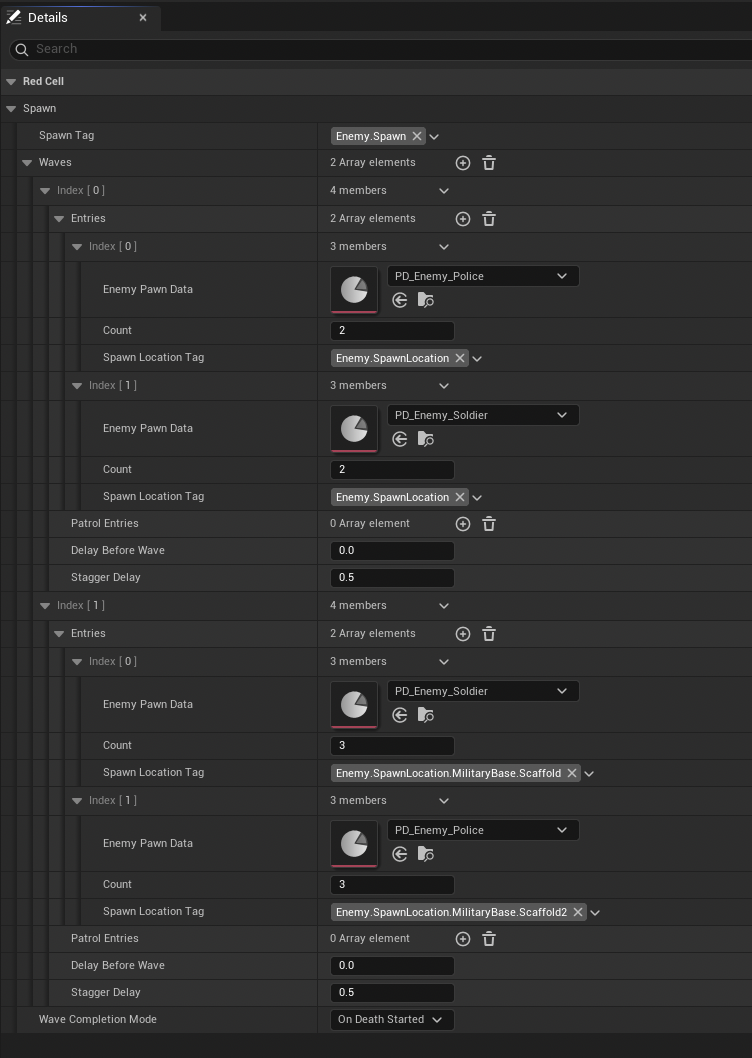Collapse the Red Cell category

11,82
